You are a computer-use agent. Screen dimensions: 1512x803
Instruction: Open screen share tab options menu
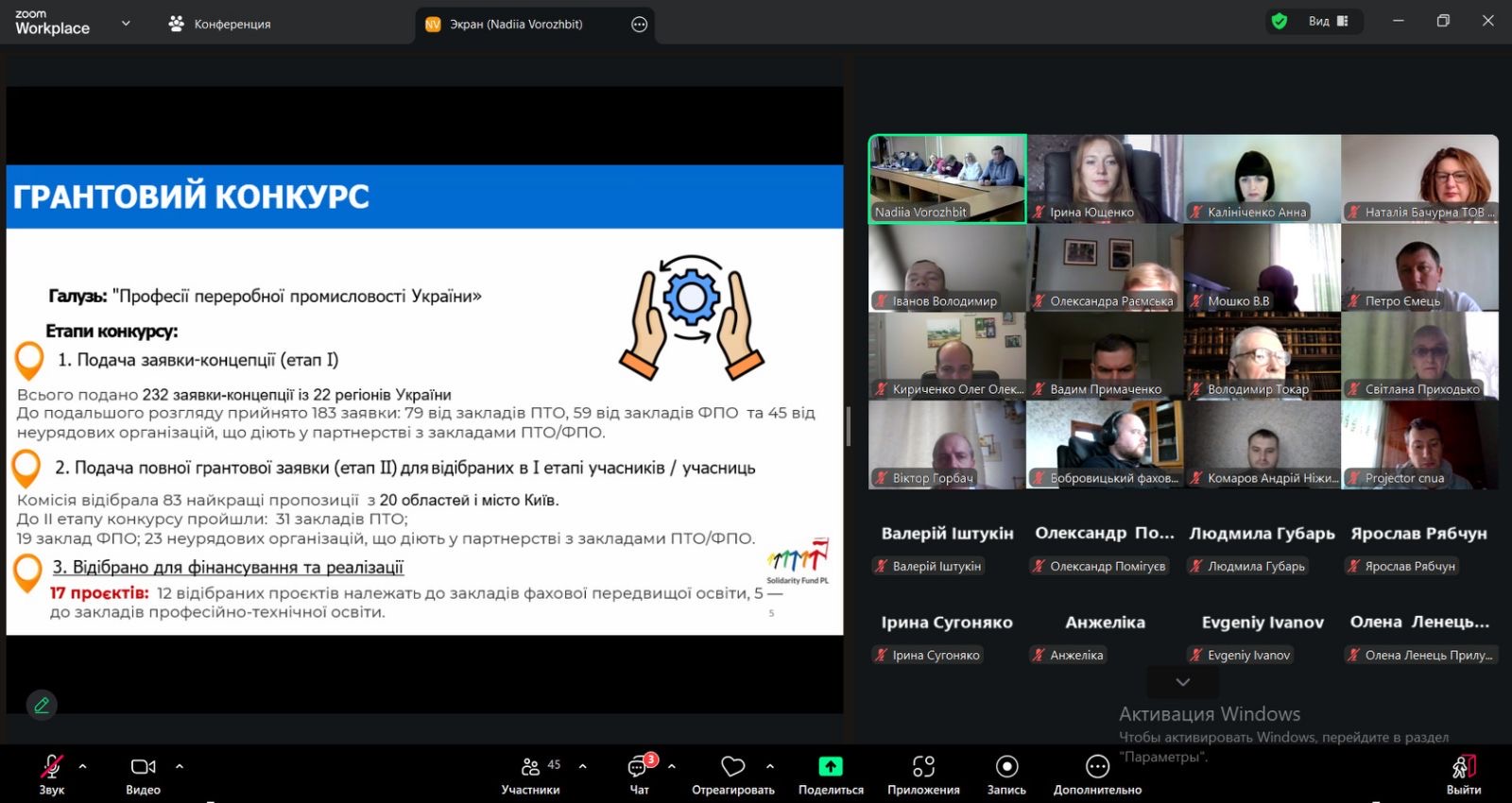(x=640, y=25)
